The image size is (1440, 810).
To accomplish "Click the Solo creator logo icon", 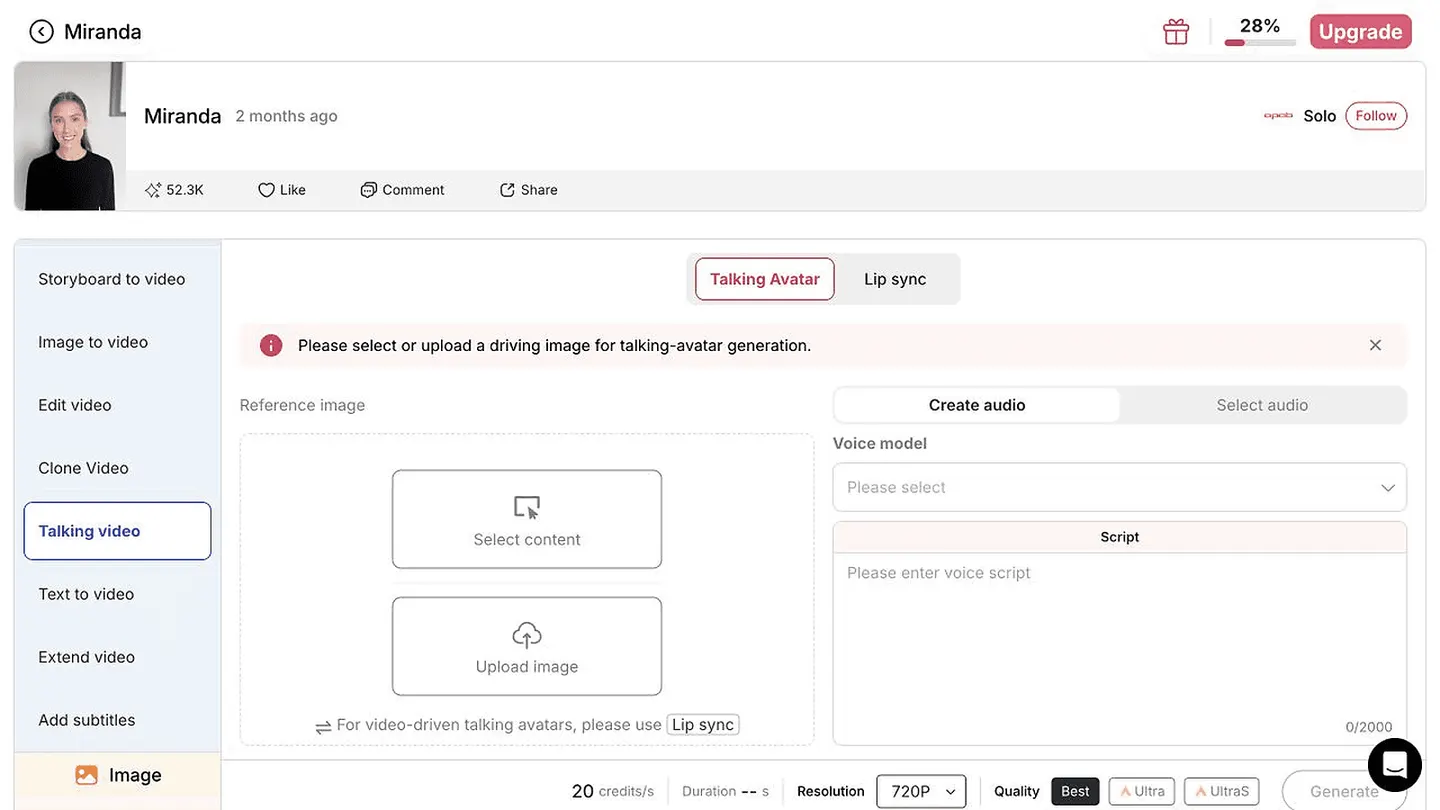I will point(1278,116).
